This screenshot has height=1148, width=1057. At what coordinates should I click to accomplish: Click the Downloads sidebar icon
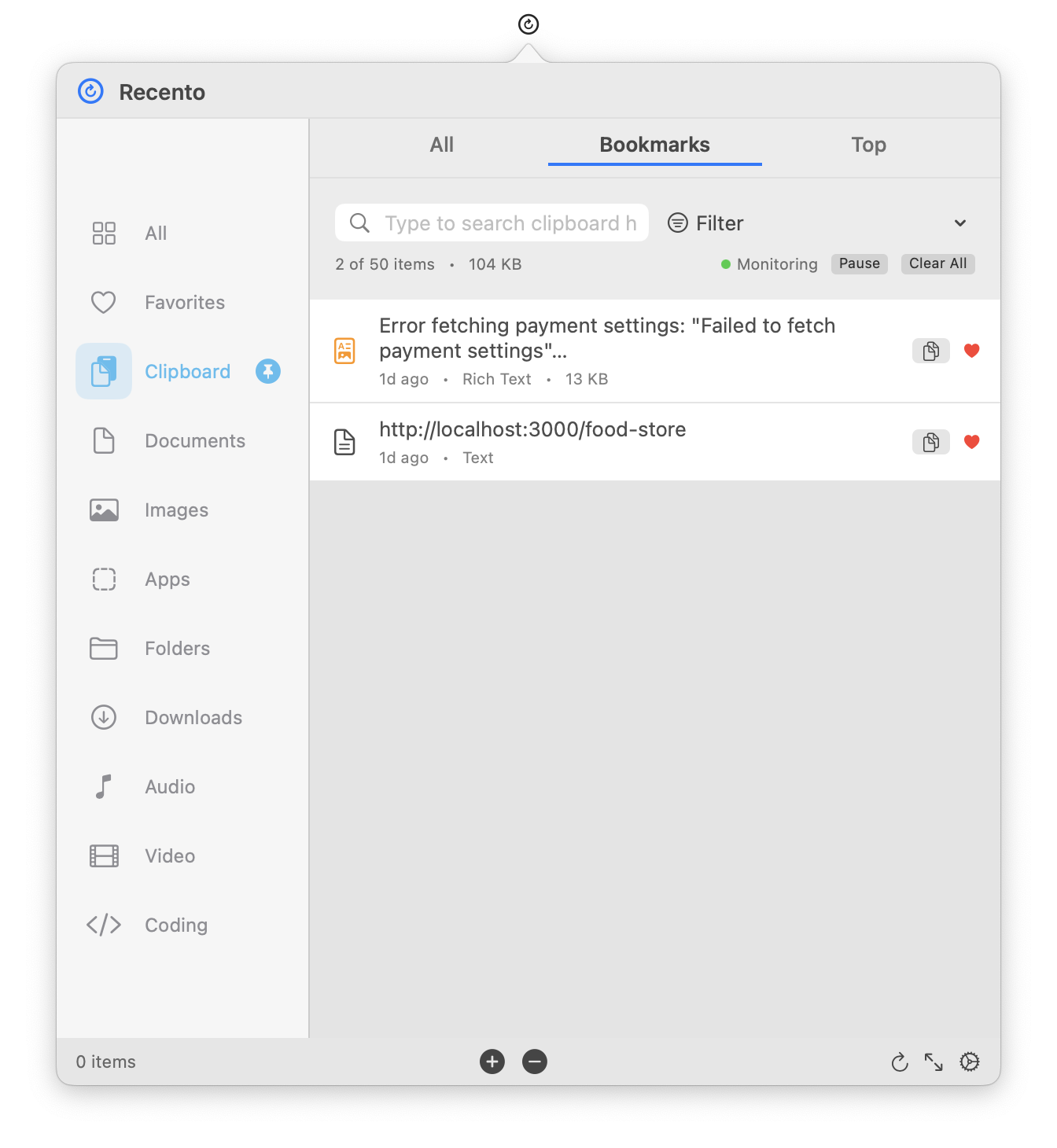(x=103, y=717)
